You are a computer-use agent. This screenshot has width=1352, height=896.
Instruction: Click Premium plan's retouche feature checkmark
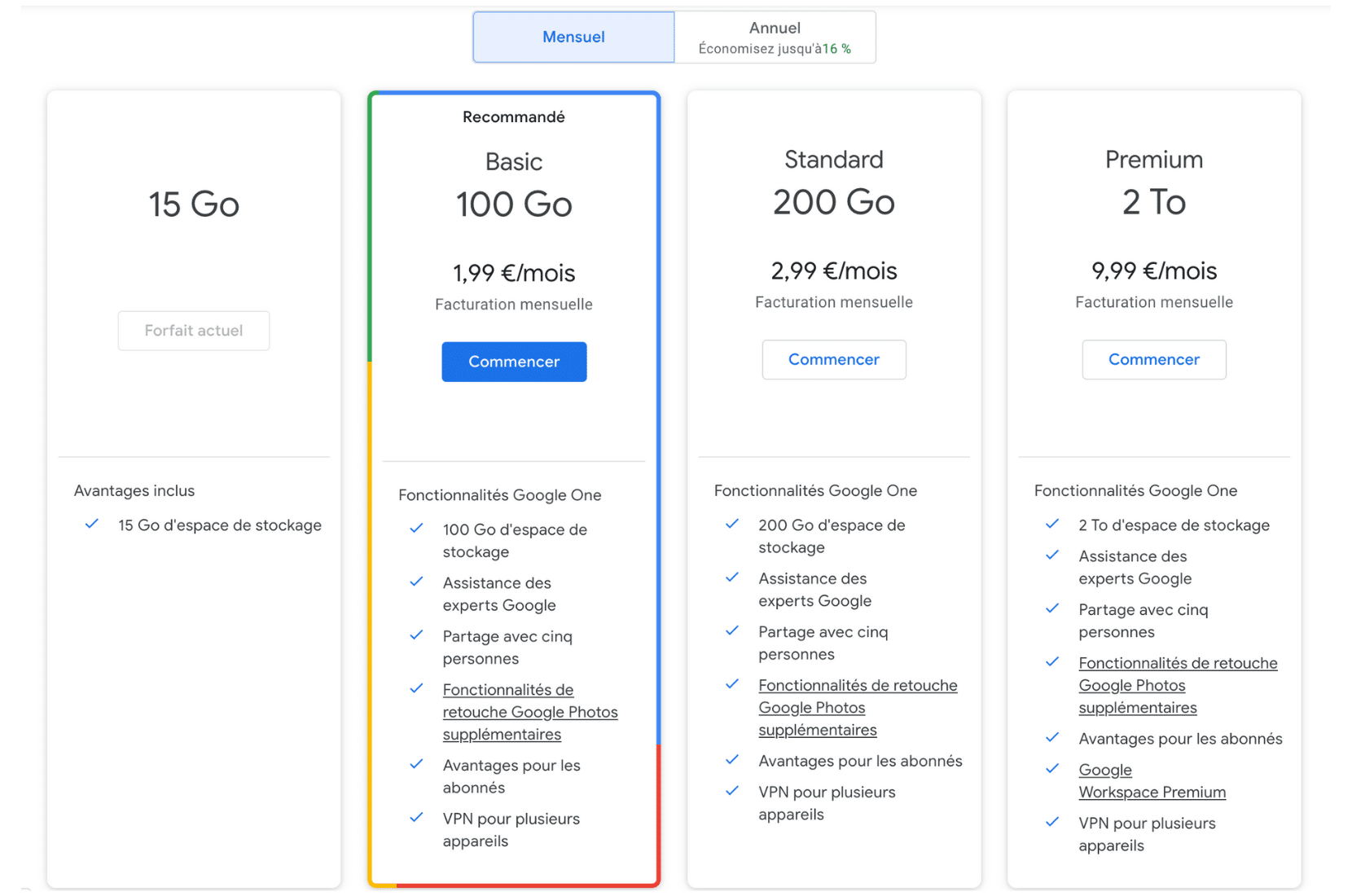tap(1052, 661)
